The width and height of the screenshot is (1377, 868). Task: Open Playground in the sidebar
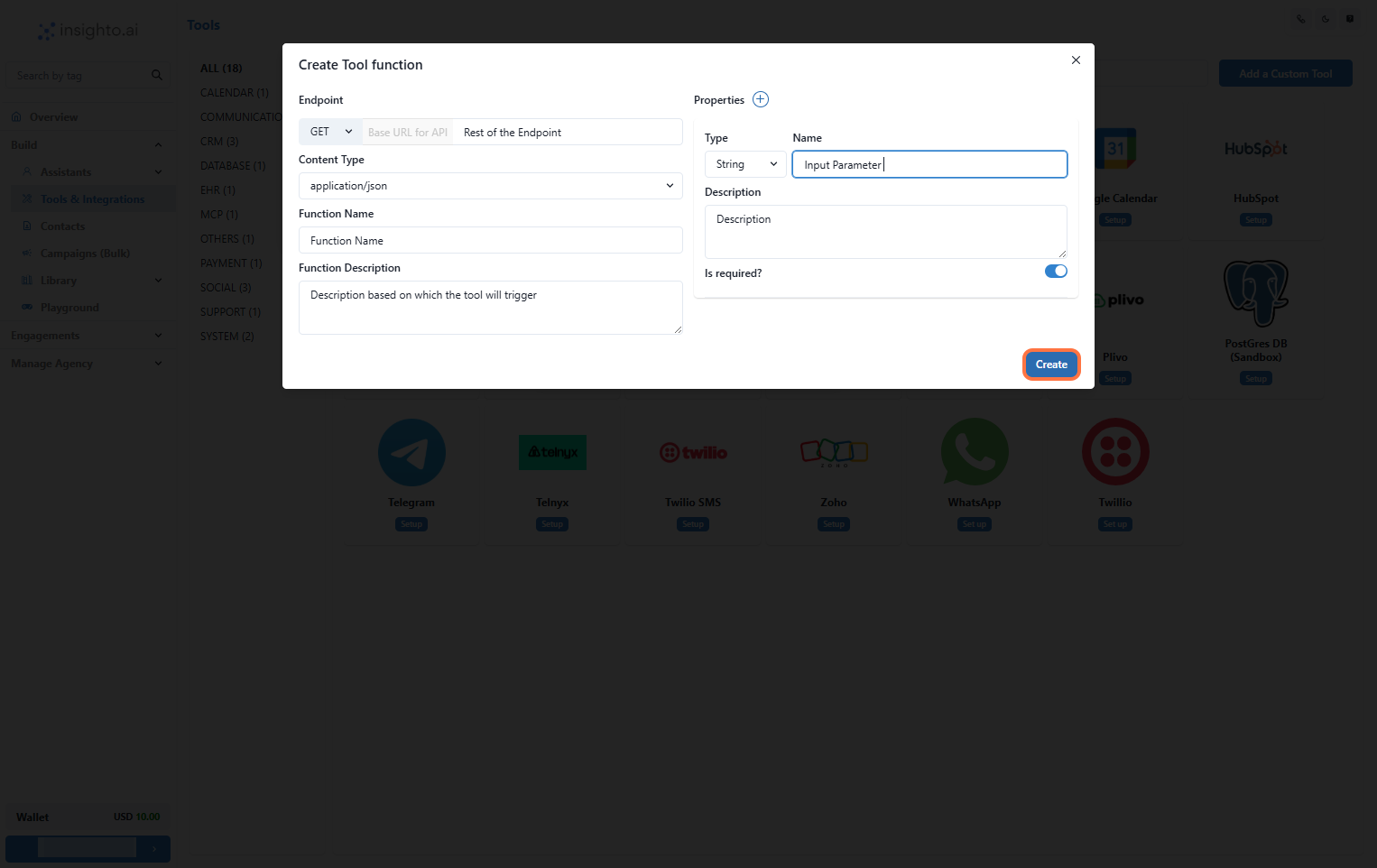pyautogui.click(x=69, y=308)
